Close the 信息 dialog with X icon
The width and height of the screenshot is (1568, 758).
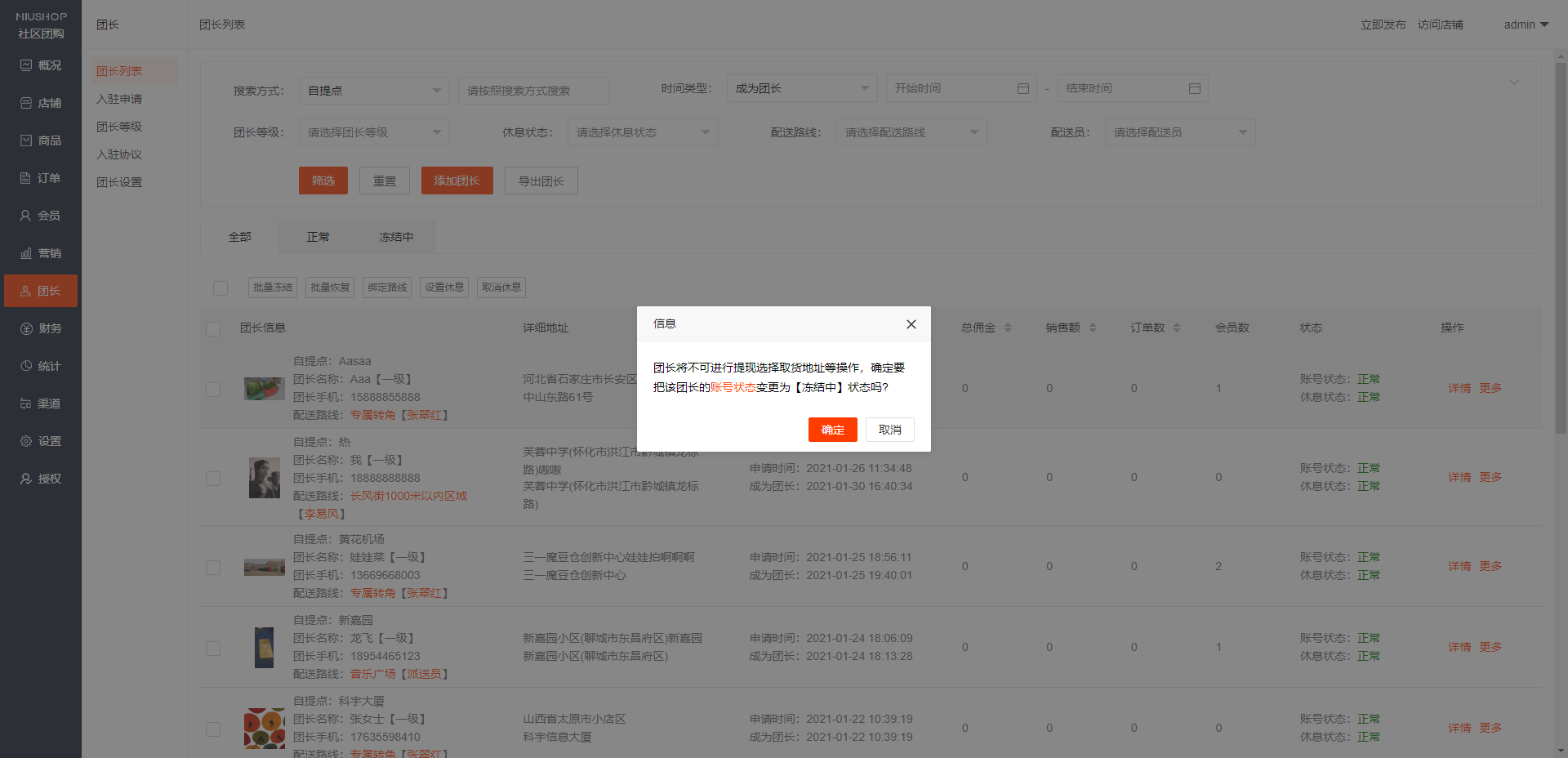coord(911,324)
